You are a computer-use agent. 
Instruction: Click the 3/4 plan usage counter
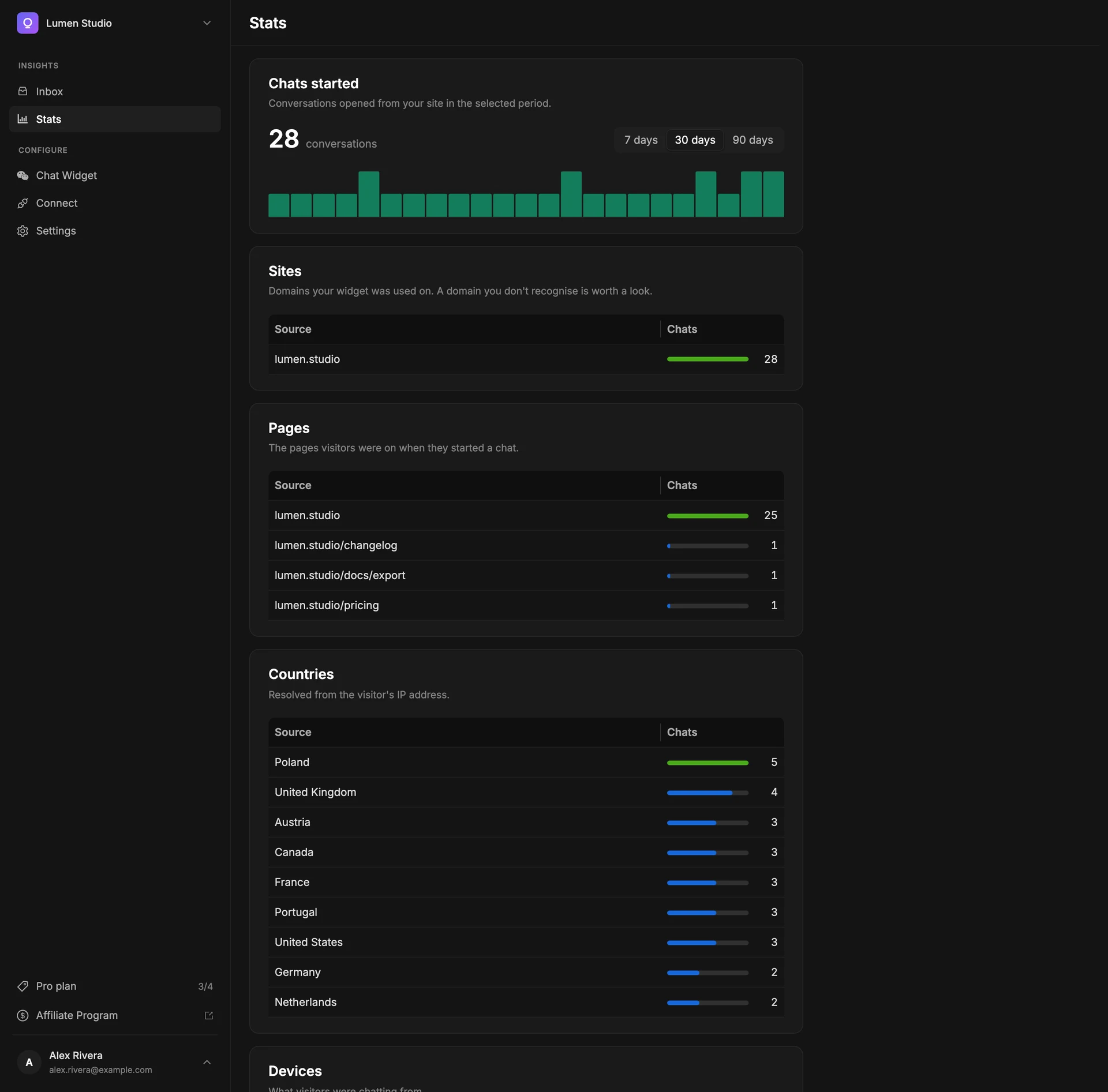click(205, 986)
